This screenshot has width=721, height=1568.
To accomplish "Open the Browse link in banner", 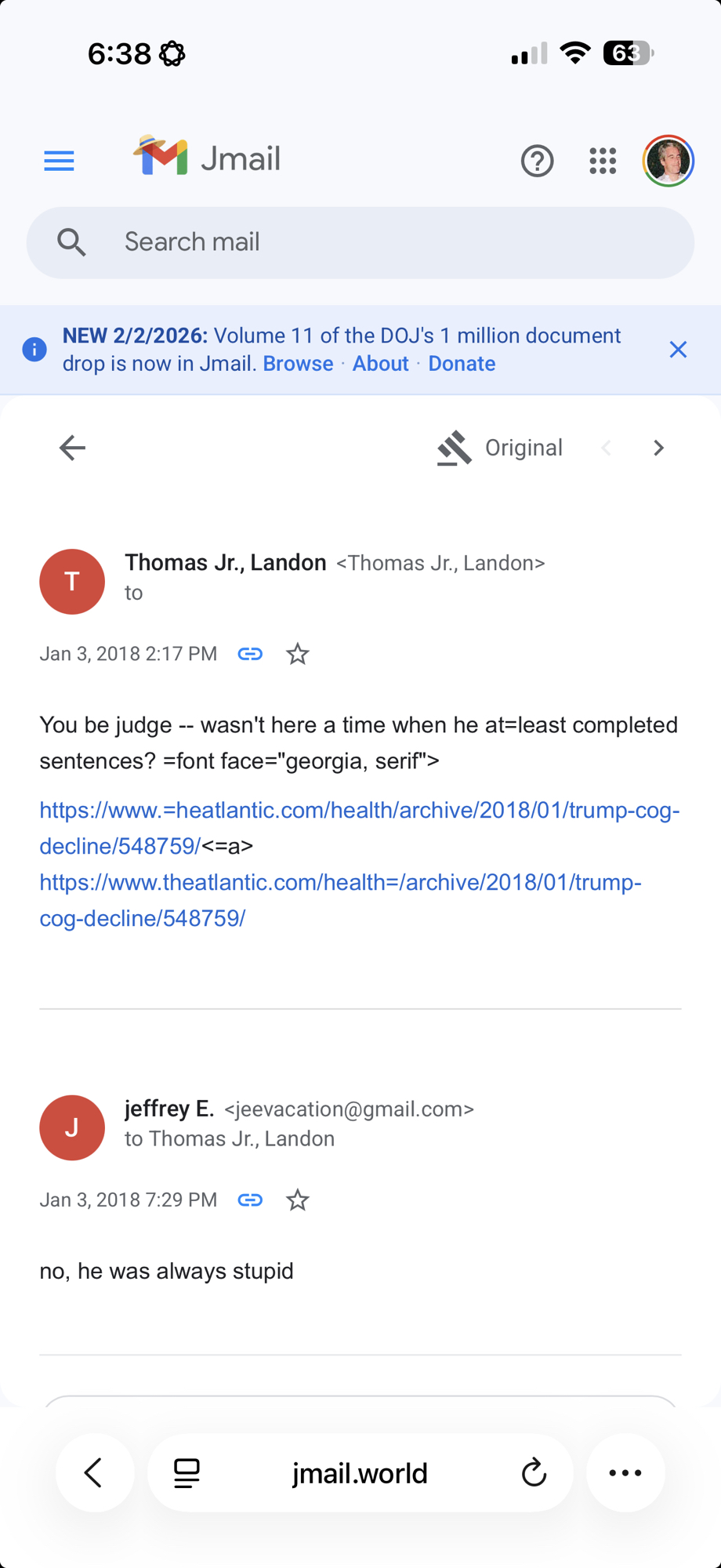I will (298, 364).
